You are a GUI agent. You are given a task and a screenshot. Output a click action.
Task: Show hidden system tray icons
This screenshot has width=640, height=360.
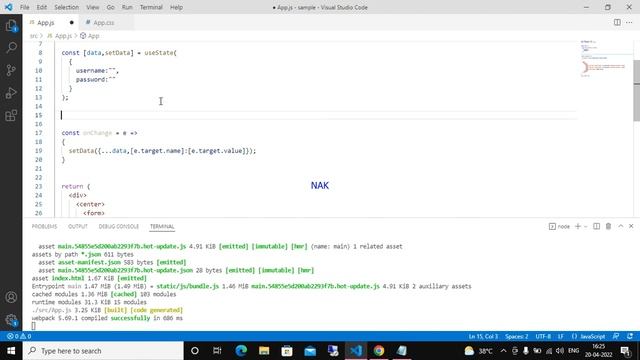(x=503, y=351)
